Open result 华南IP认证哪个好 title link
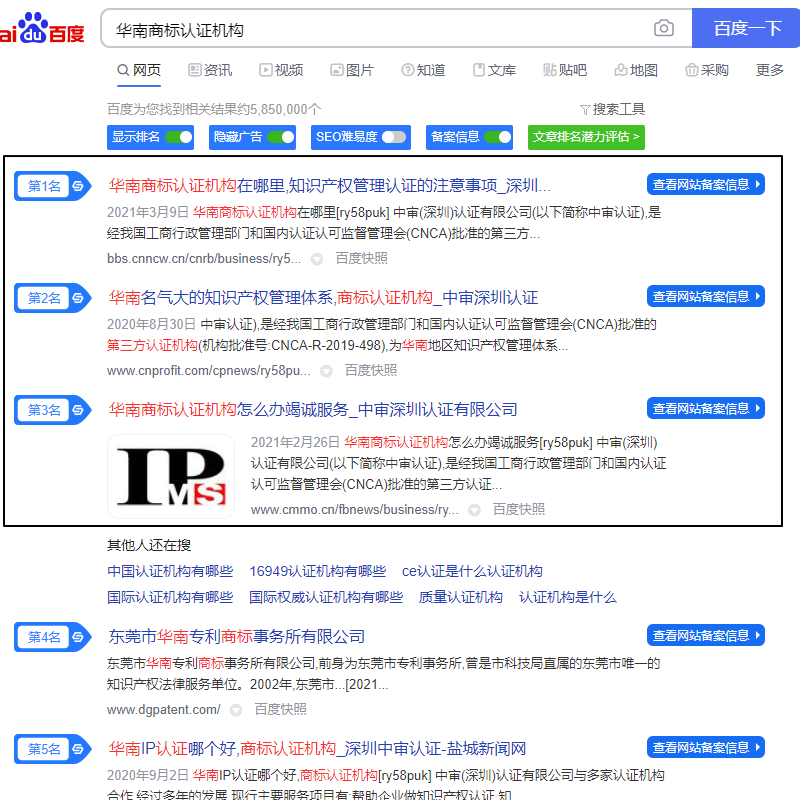The width and height of the screenshot is (800, 800). pyautogui.click(x=317, y=749)
